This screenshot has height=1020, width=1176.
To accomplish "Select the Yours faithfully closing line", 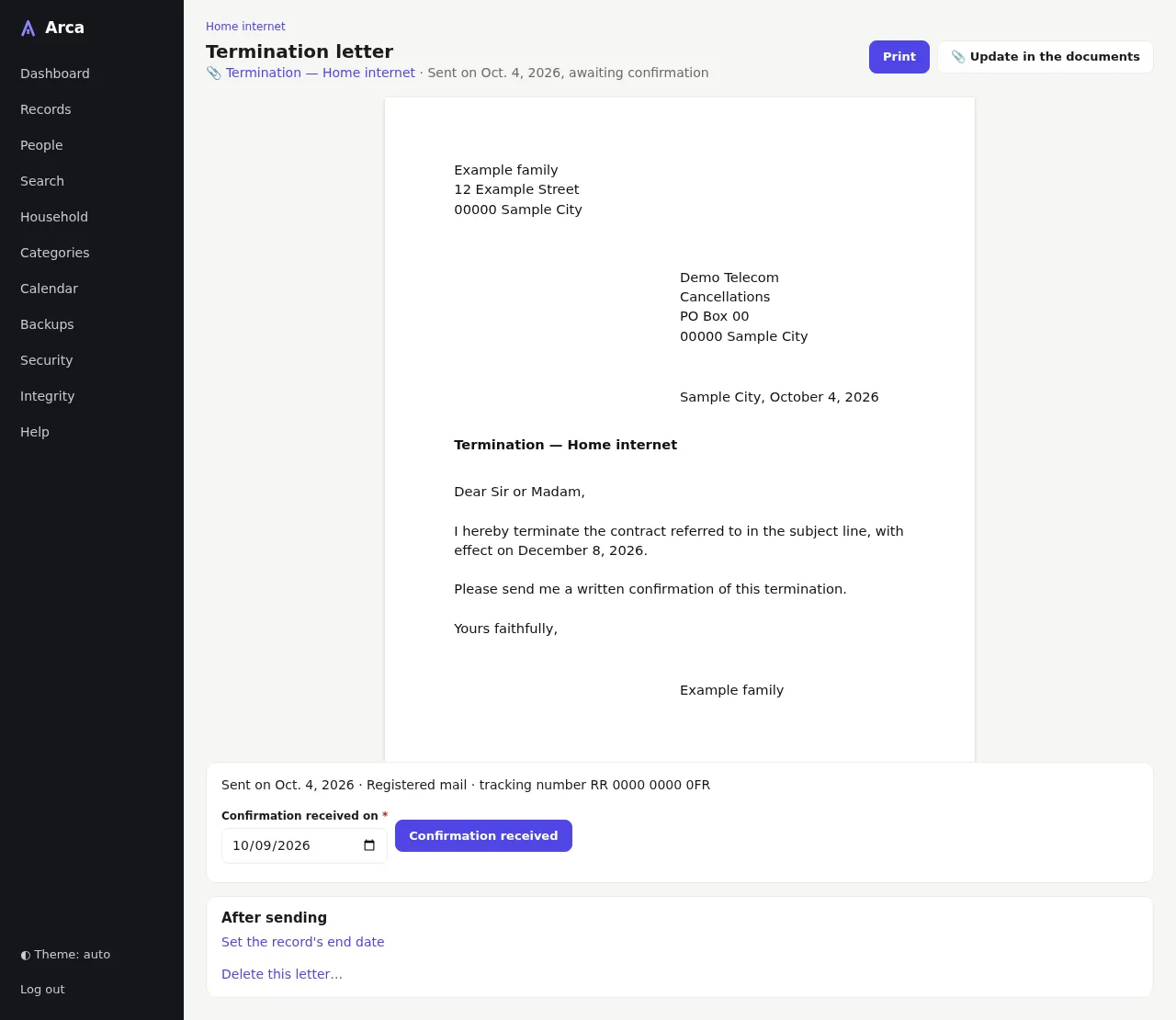I will tap(505, 629).
